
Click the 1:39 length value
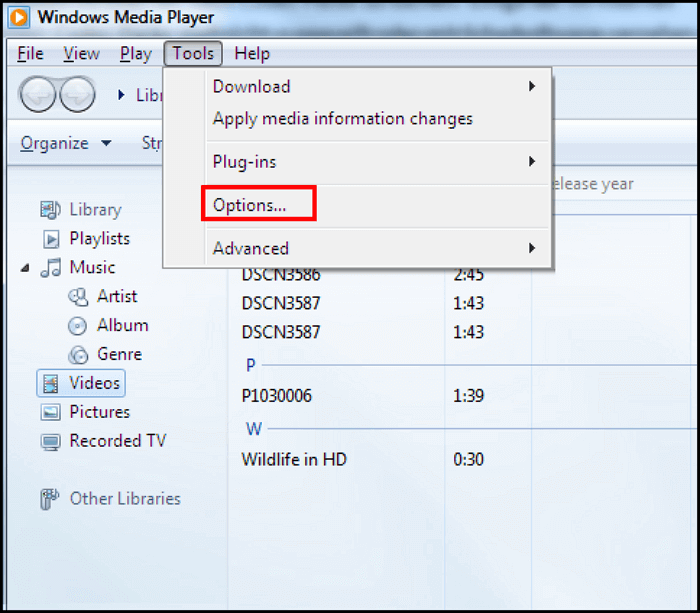click(468, 396)
